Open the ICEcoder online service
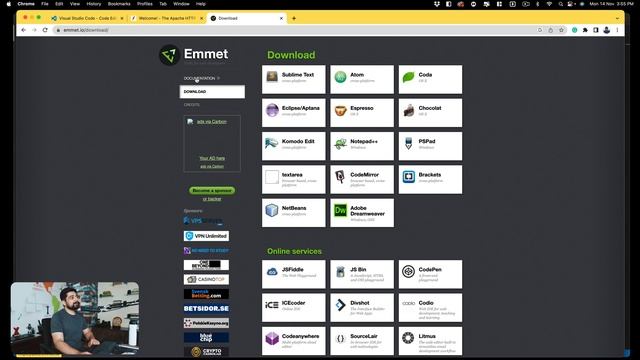 click(294, 307)
